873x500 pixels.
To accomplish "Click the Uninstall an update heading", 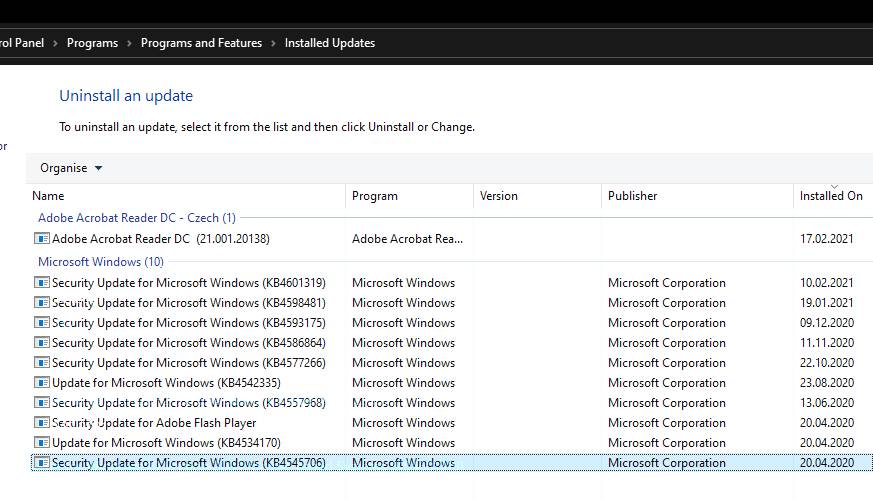I will coord(126,96).
